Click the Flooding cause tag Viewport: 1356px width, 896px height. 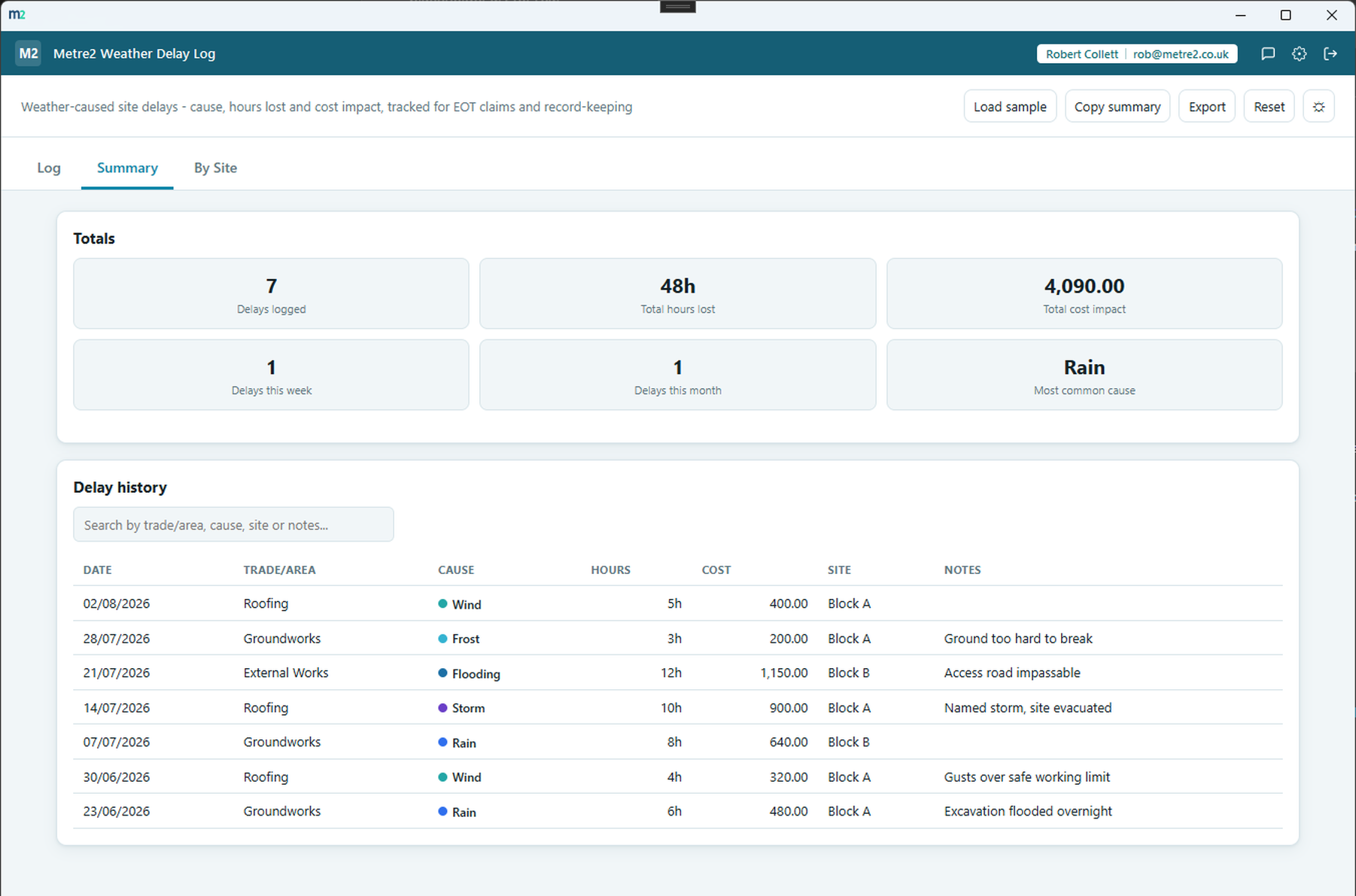pyautogui.click(x=469, y=673)
